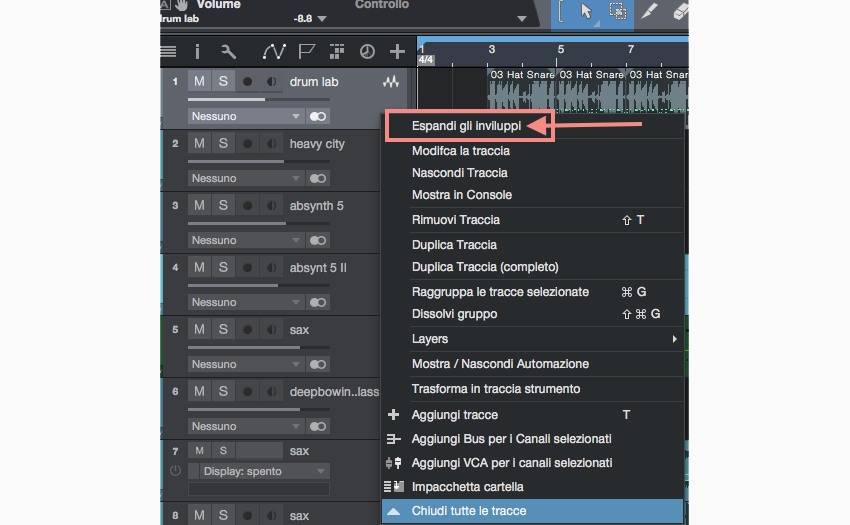Mute the drum lab track
850x525 pixels.
199,82
